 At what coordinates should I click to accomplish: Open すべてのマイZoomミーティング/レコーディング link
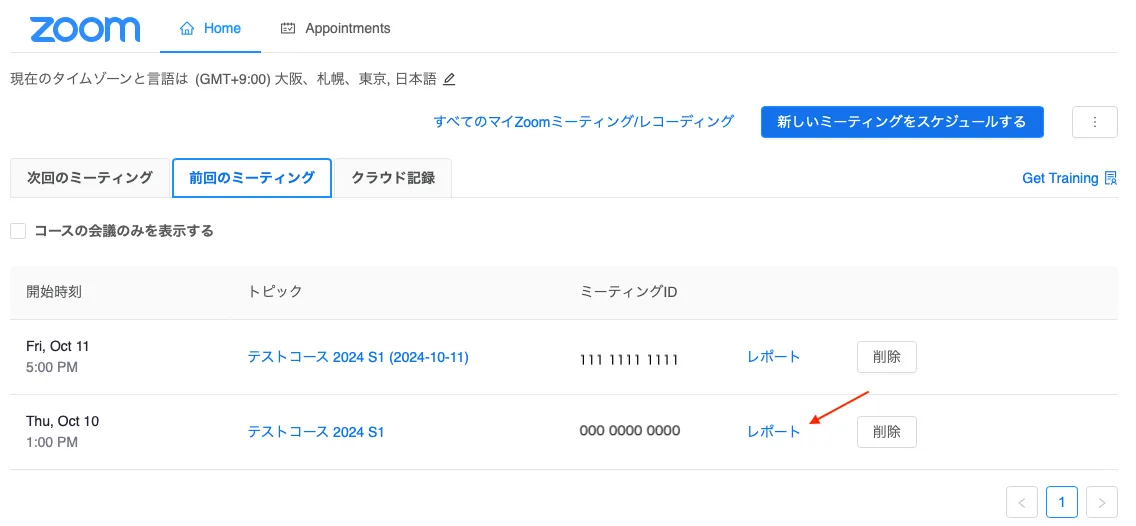pos(583,122)
